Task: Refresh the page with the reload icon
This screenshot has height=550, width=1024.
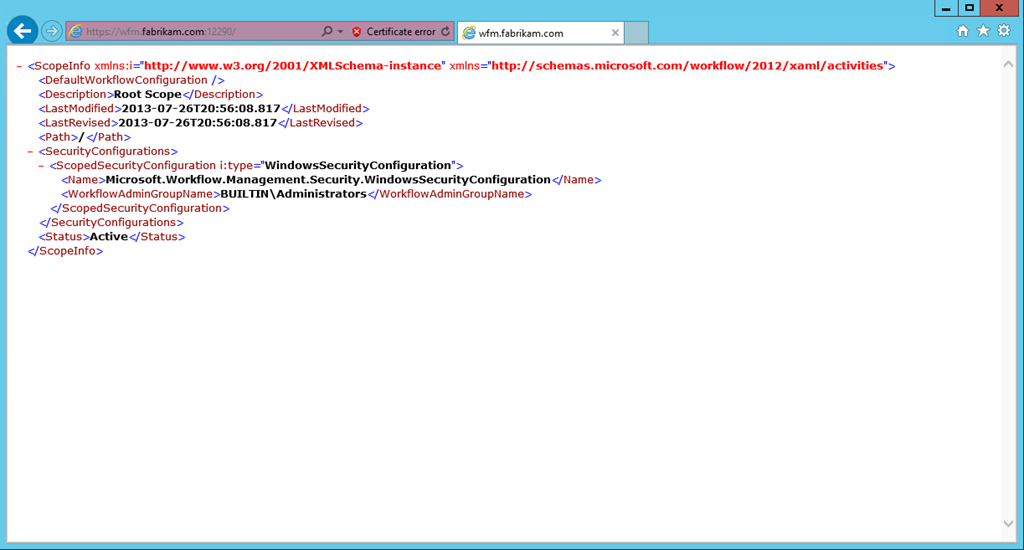Action: coord(445,31)
